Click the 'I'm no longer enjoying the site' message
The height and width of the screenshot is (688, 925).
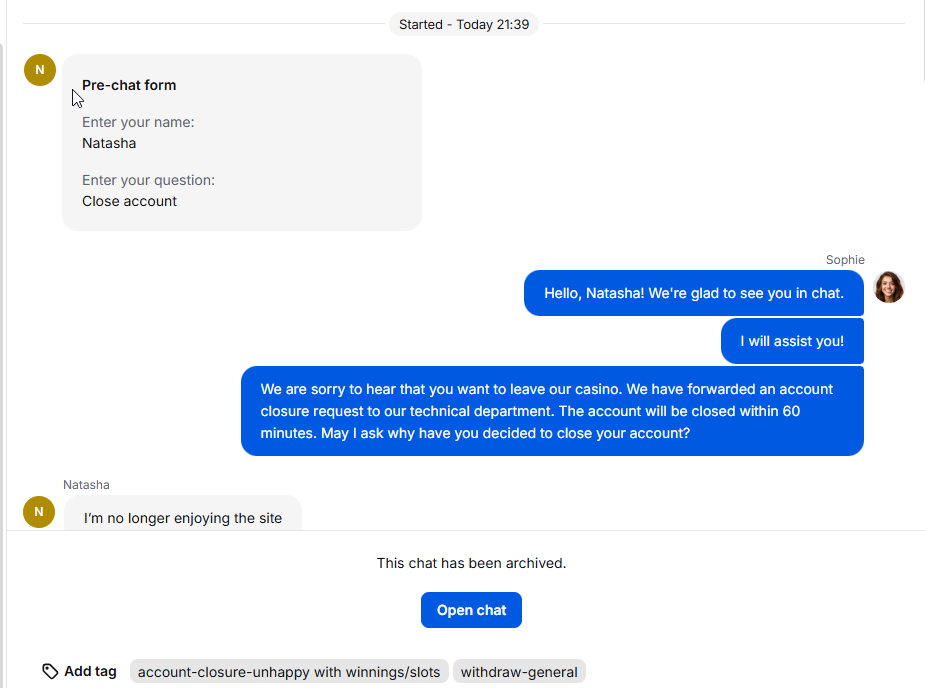pos(183,516)
